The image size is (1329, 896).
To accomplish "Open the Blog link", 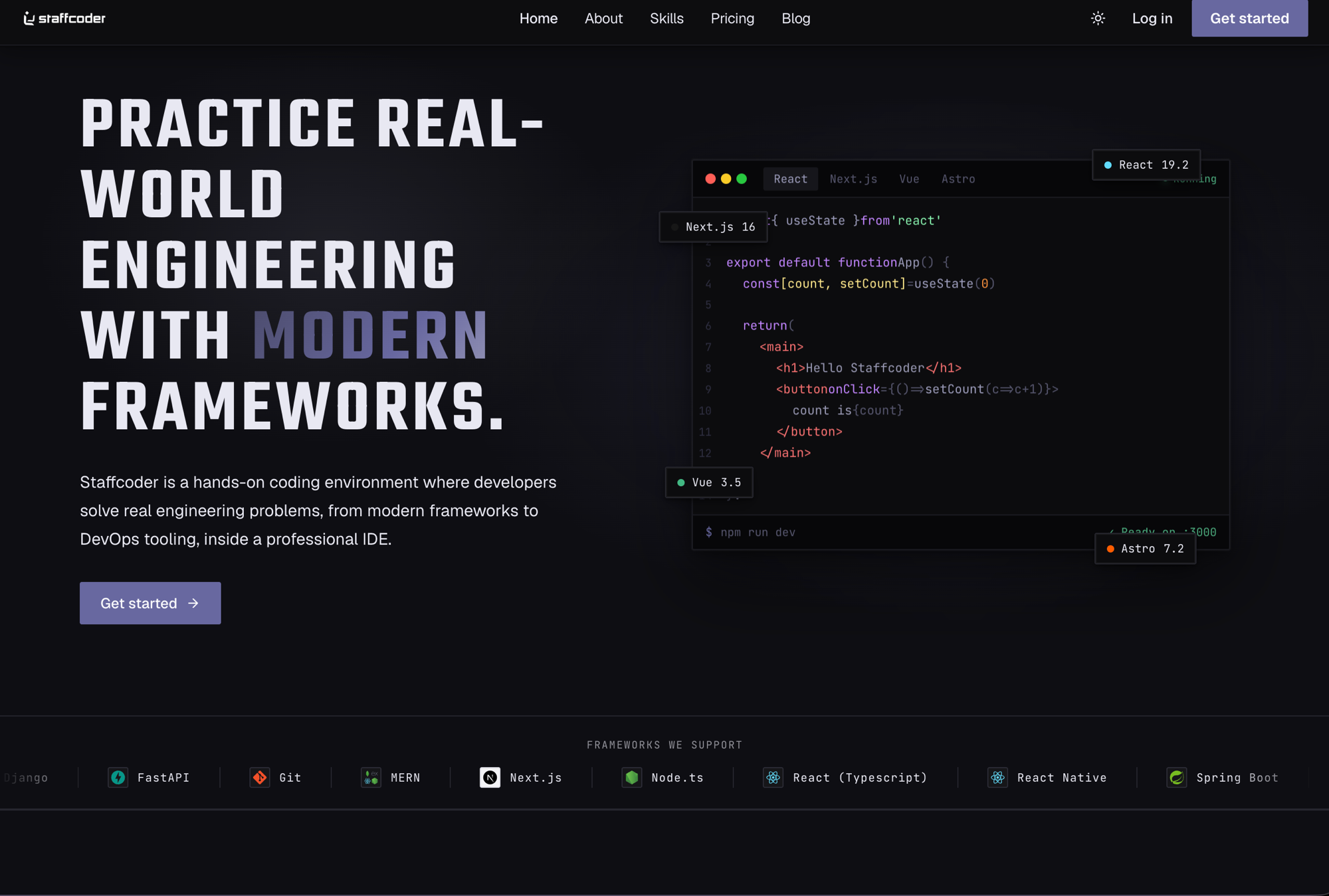I will [x=795, y=19].
